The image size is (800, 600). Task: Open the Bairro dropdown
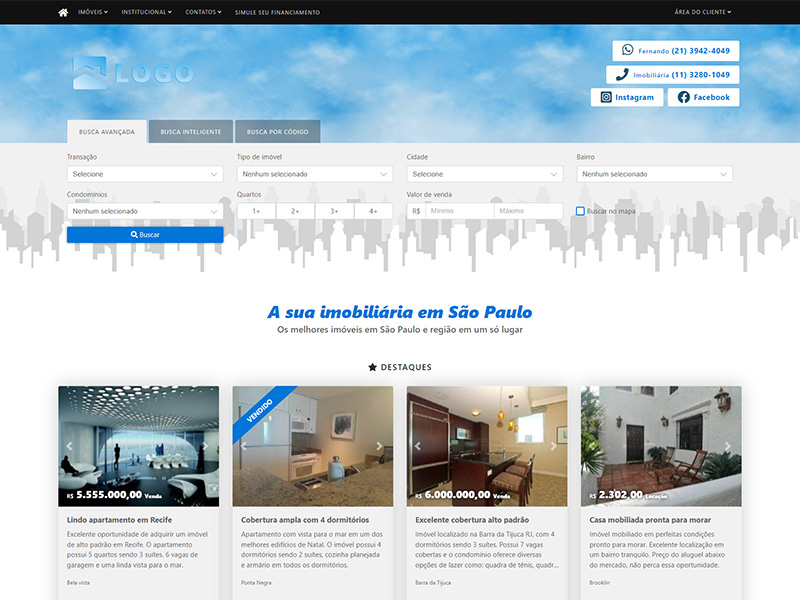click(x=655, y=174)
